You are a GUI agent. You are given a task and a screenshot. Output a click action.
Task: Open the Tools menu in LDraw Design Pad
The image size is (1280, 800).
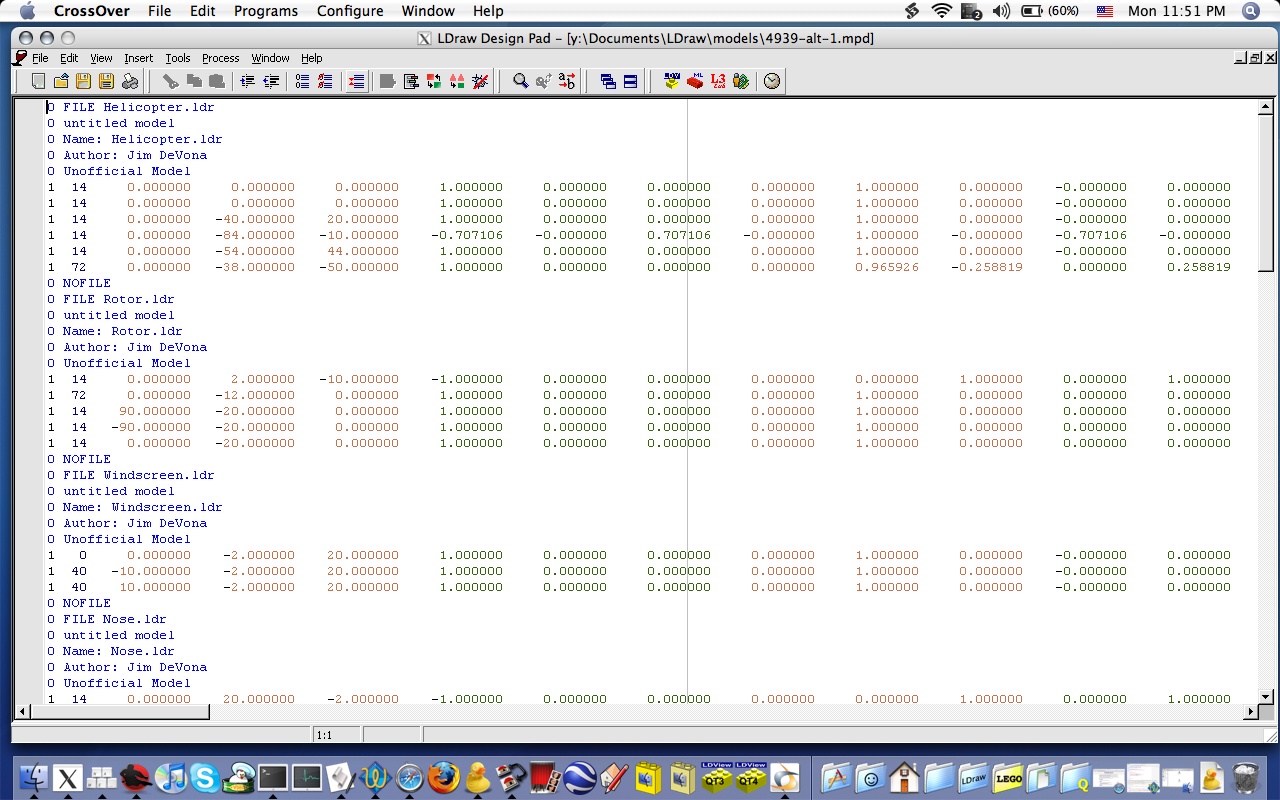coord(178,58)
